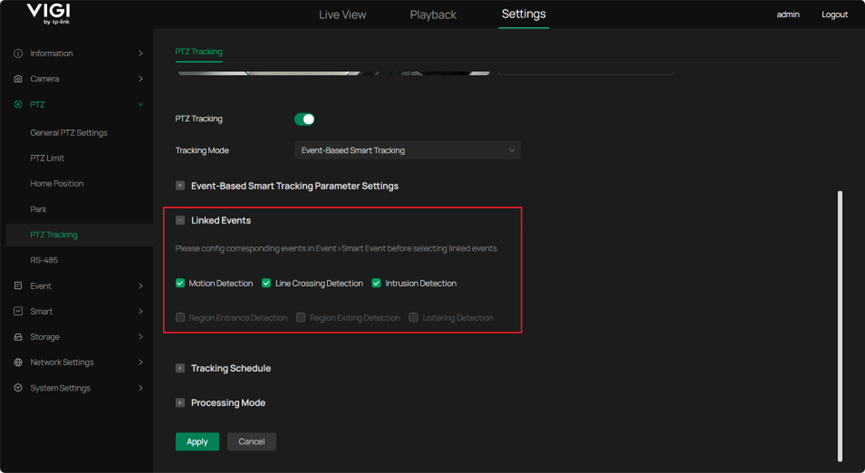
Task: Click the Apply button
Action: tap(197, 442)
